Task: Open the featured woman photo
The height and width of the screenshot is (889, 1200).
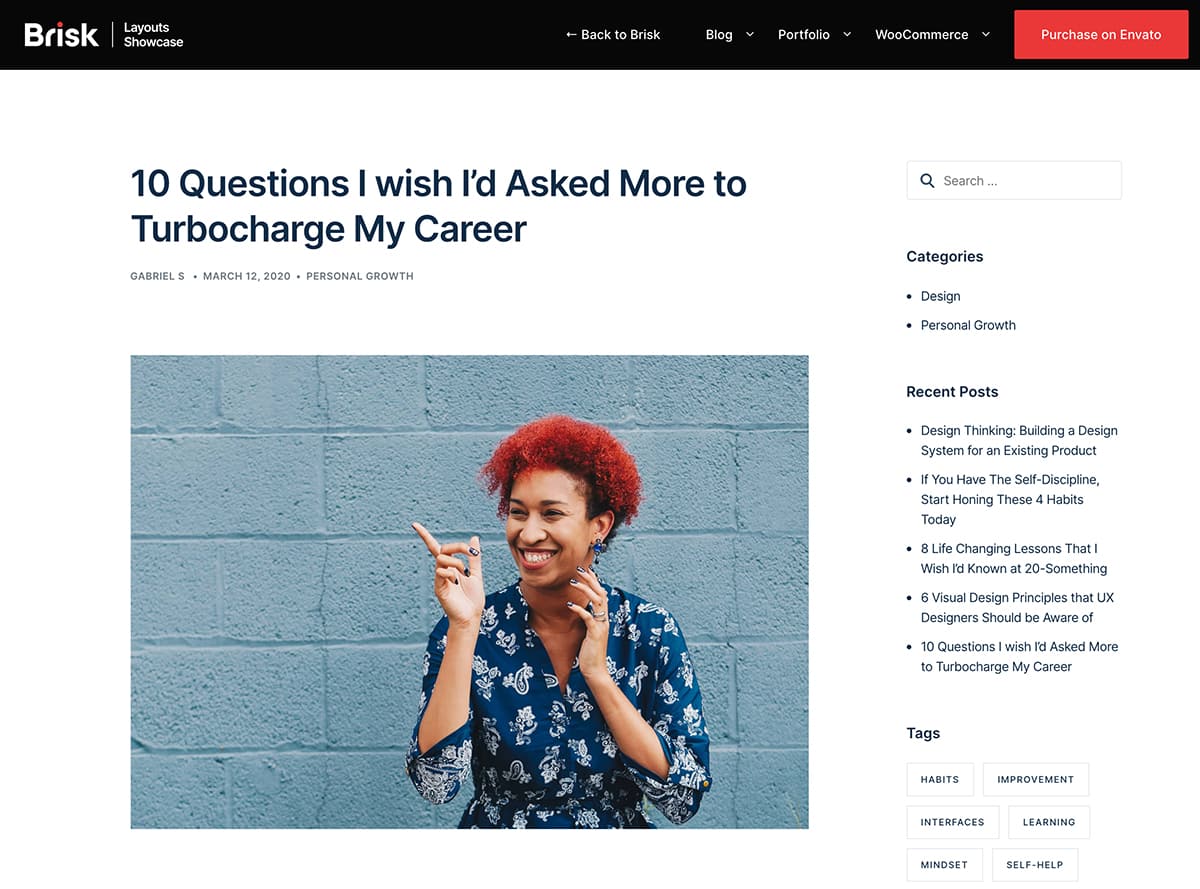Action: pos(469,592)
